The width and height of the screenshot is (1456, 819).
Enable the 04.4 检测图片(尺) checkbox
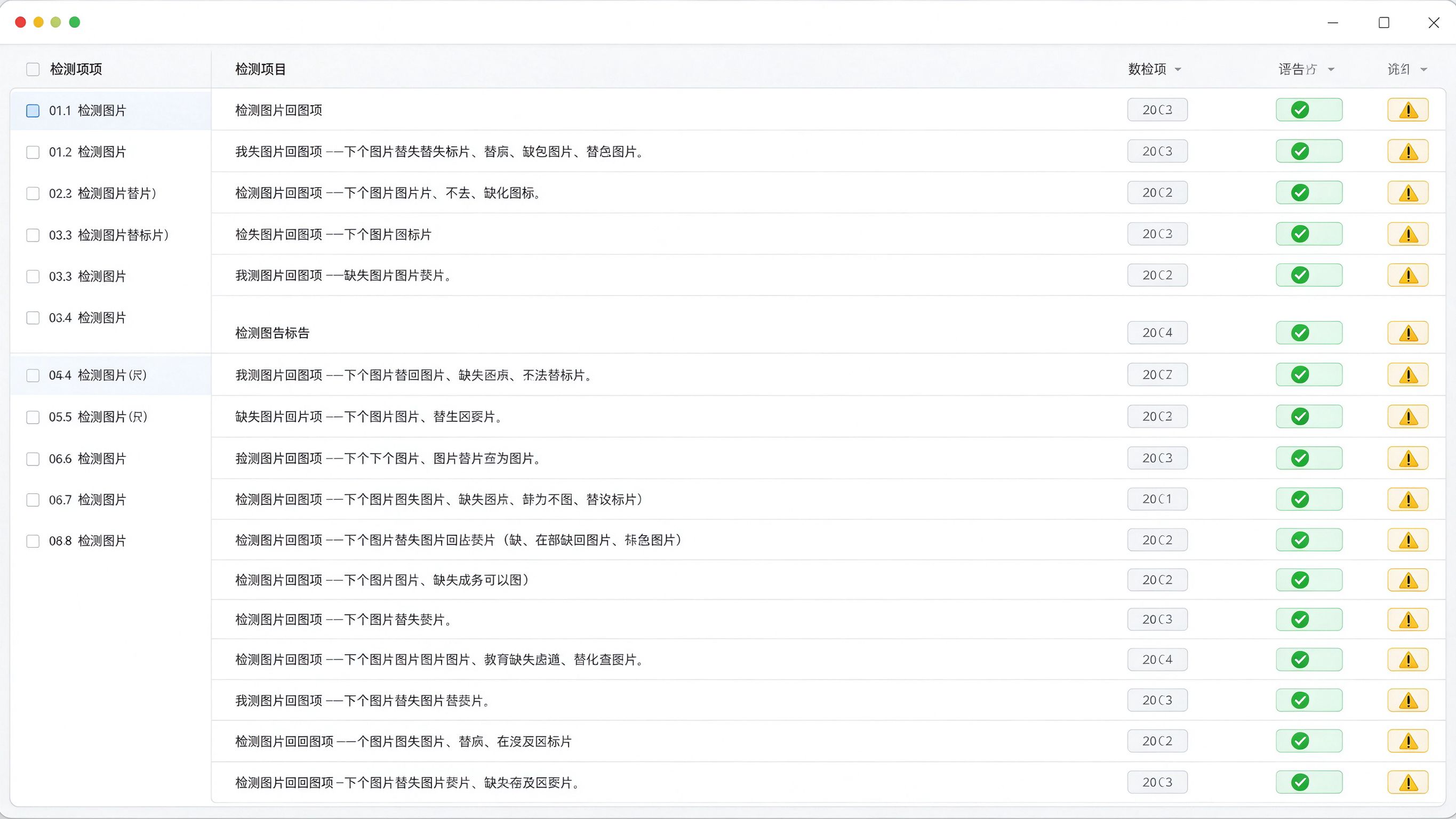click(33, 375)
